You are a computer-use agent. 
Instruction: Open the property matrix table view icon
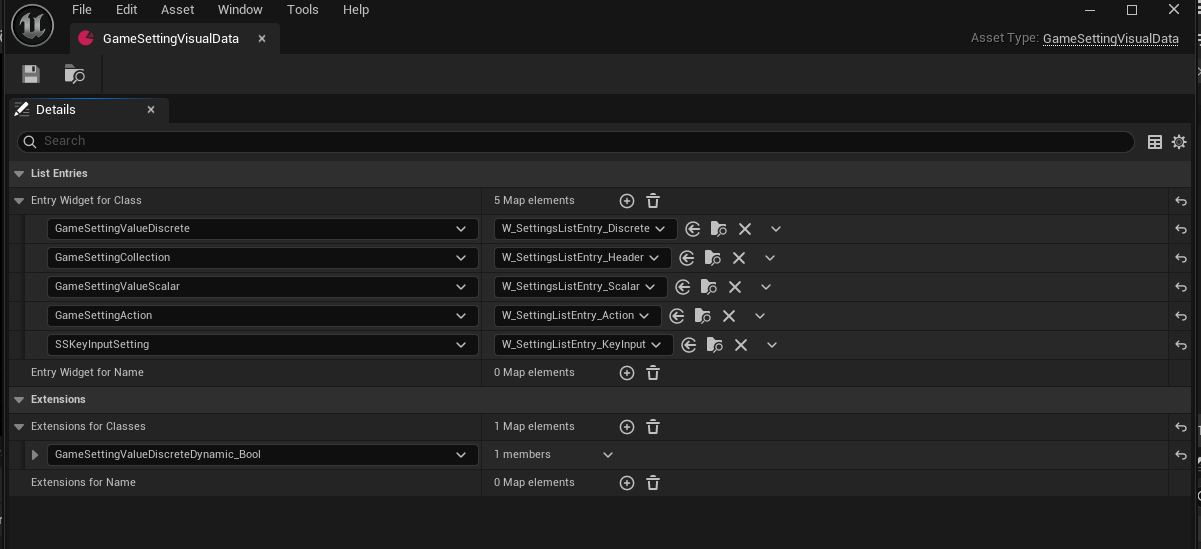pyautogui.click(x=1155, y=142)
